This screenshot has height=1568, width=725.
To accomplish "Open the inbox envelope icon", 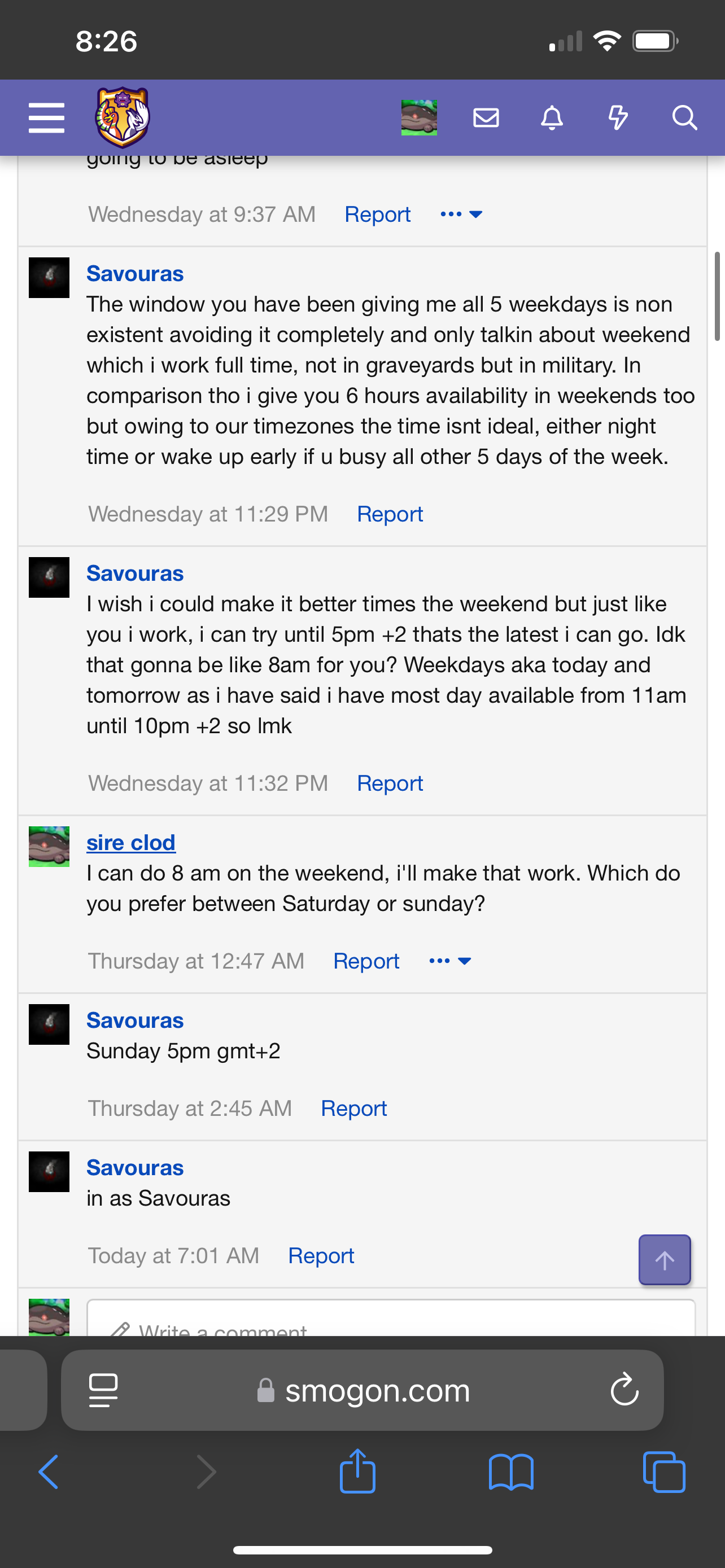I will coord(486,117).
